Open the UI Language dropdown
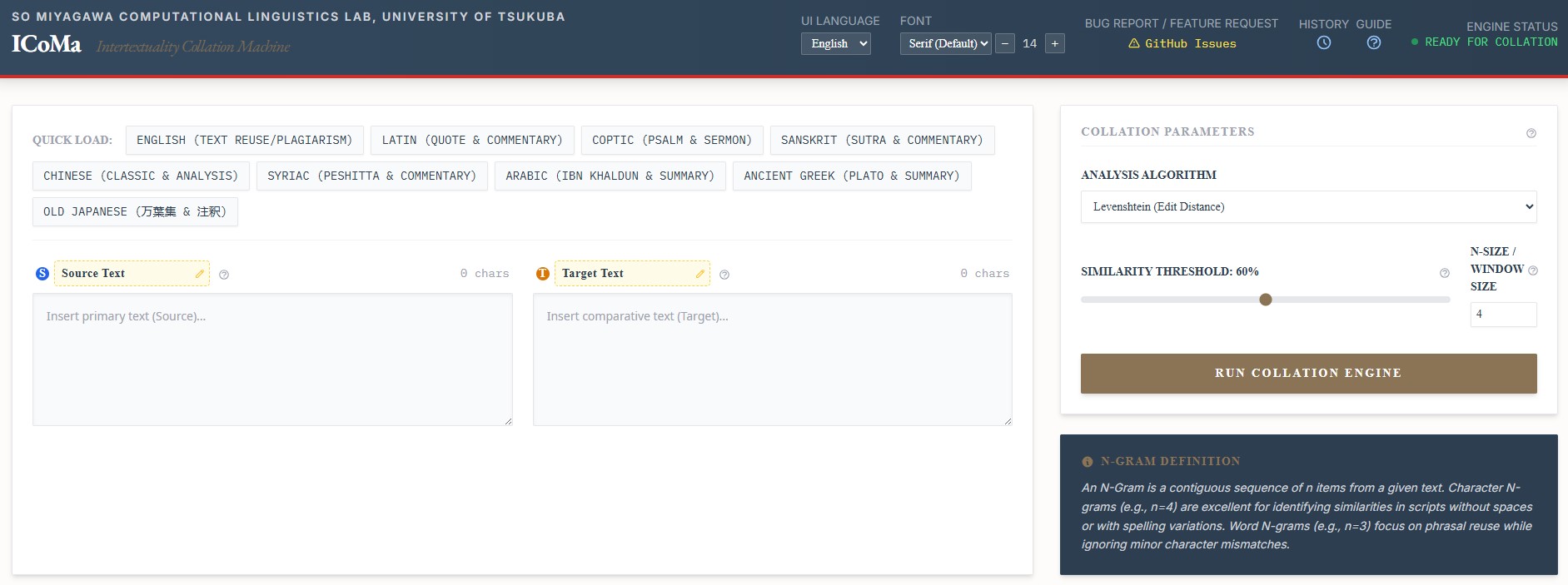 pyautogui.click(x=836, y=43)
